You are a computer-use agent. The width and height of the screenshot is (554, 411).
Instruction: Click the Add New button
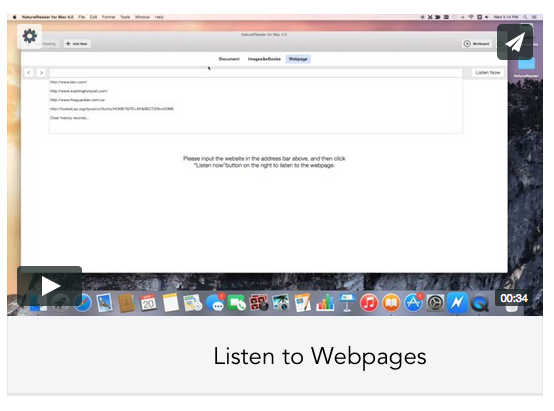tap(77, 44)
